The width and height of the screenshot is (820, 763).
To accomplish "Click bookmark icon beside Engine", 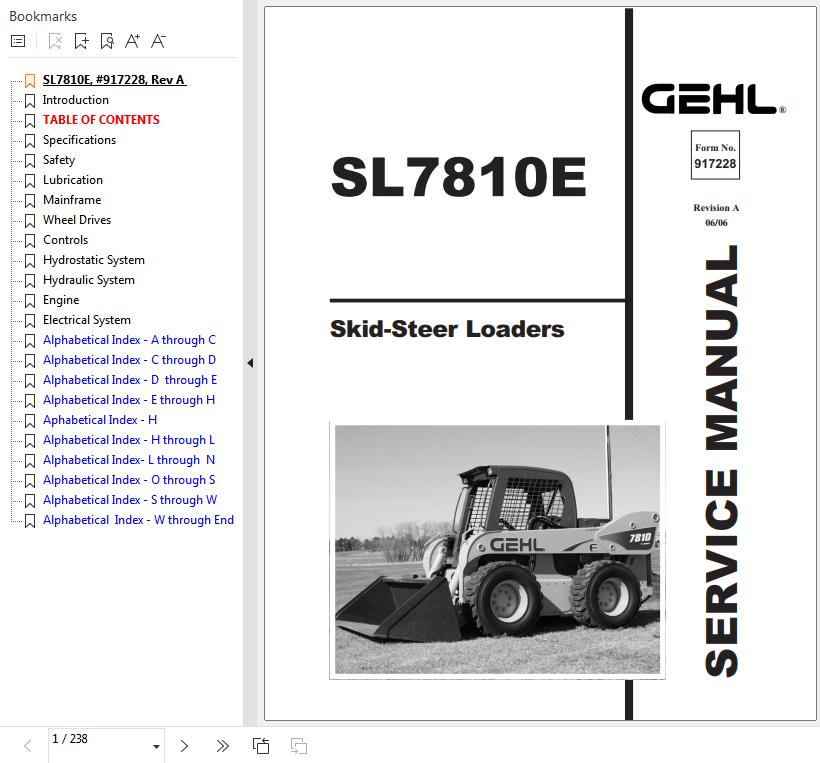I will tap(30, 301).
